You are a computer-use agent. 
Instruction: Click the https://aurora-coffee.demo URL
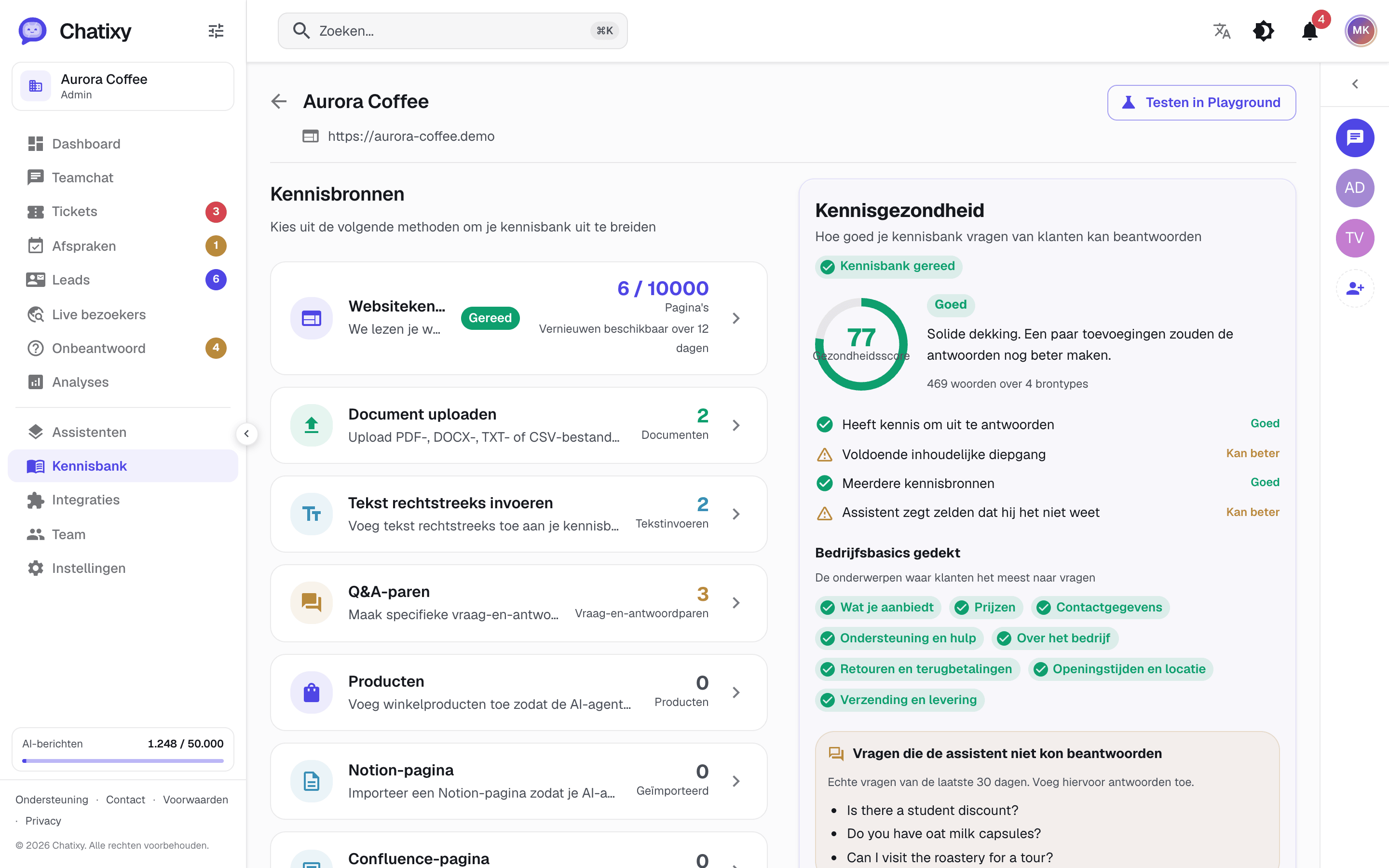click(411, 136)
